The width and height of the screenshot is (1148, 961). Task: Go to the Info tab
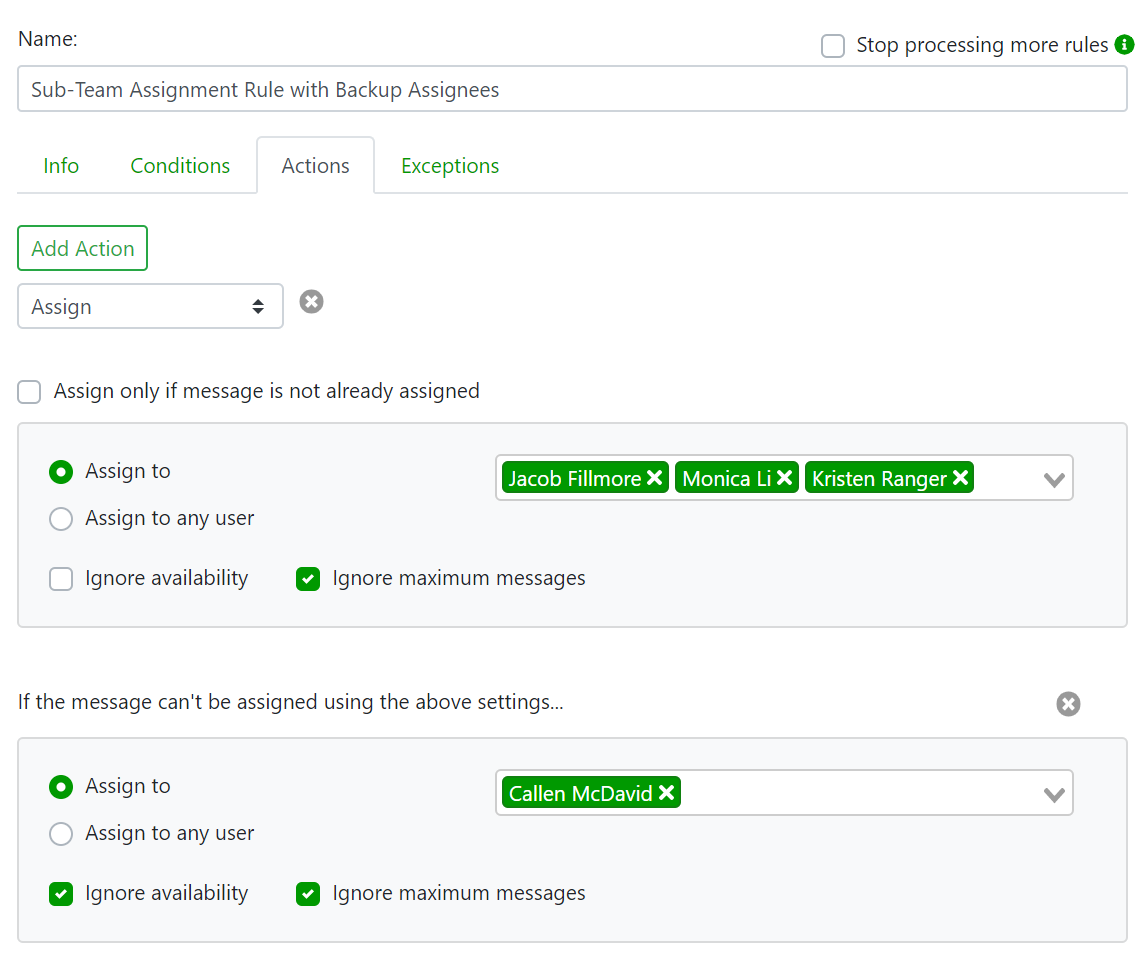tap(61, 166)
